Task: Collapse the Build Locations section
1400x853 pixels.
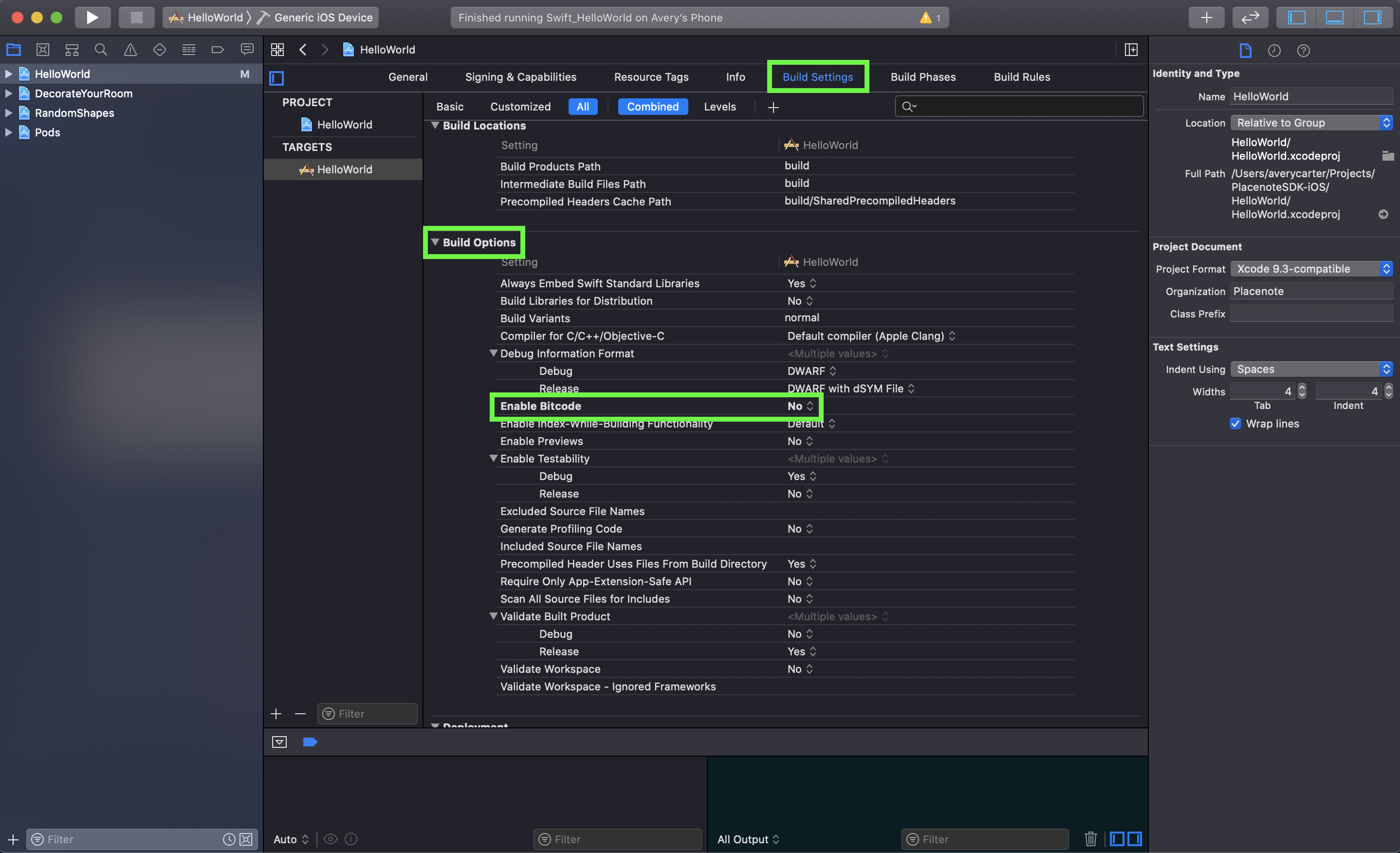Action: point(435,126)
